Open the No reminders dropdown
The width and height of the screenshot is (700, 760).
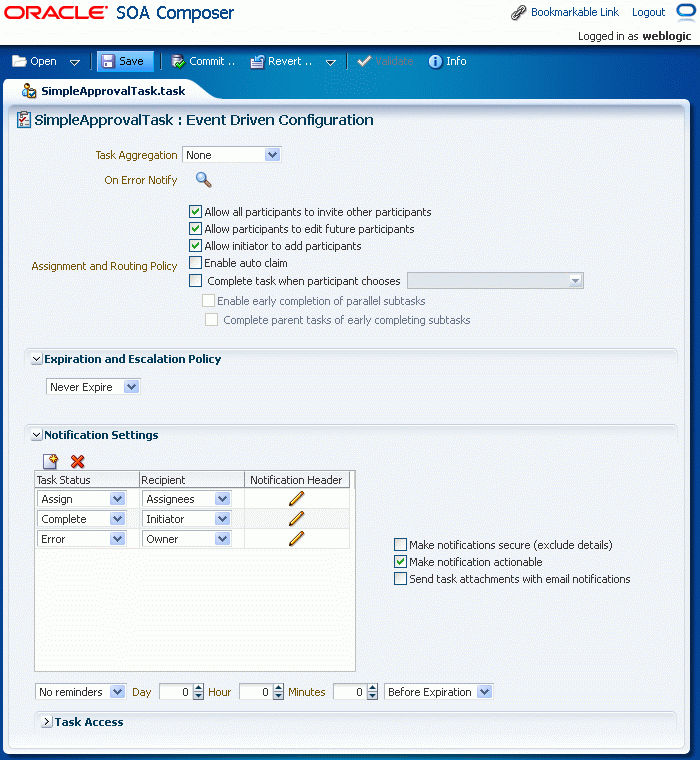[80, 692]
